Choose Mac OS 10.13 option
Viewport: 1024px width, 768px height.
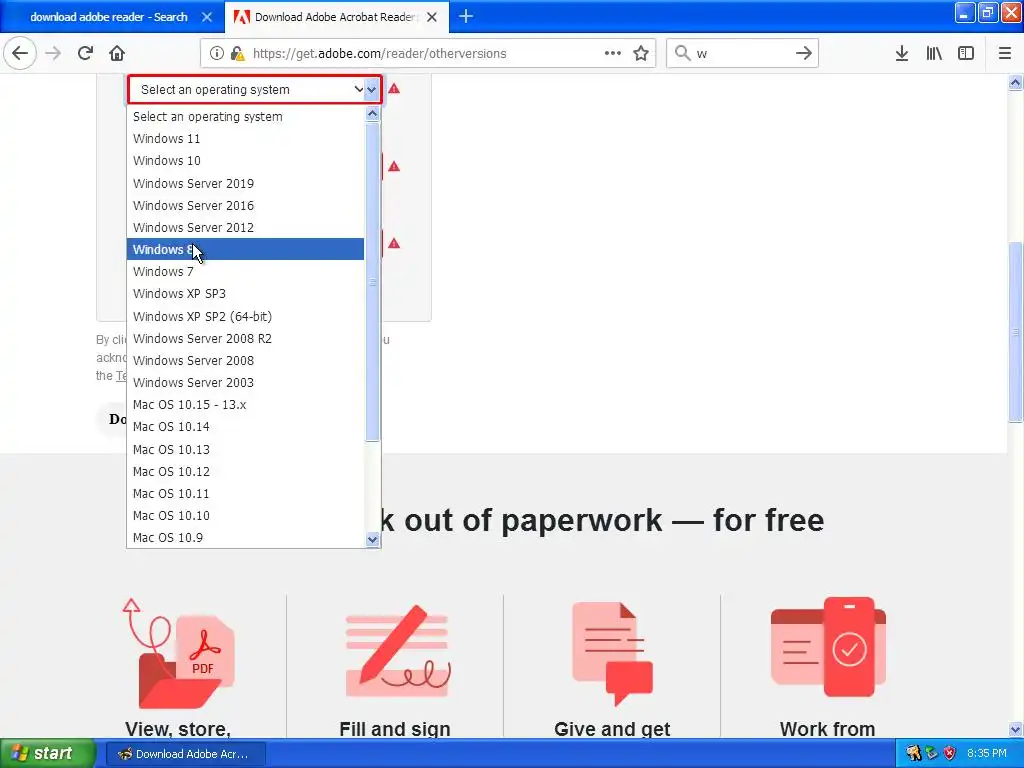click(245, 449)
